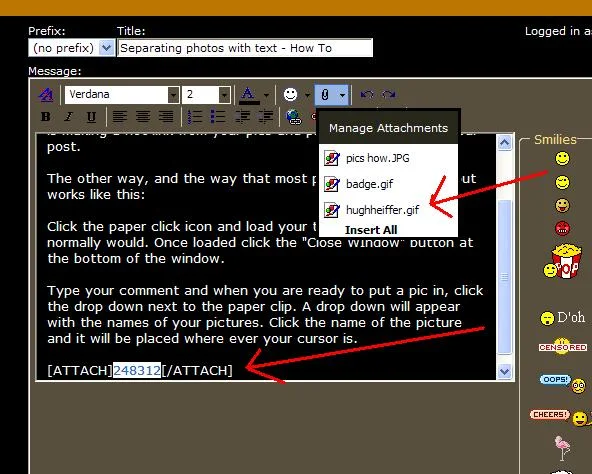Center align the text
The height and width of the screenshot is (474, 592).
[143, 117]
